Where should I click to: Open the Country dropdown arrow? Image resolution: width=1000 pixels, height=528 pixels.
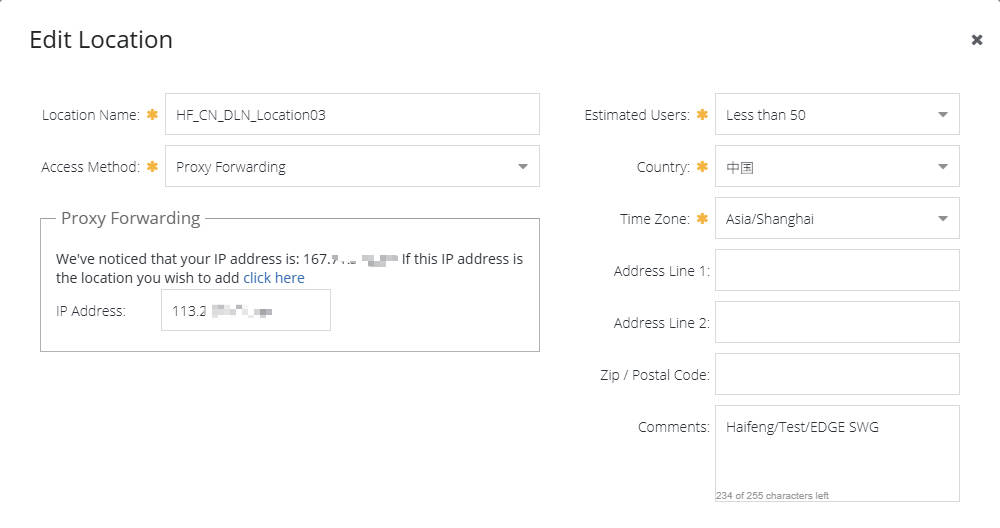[x=943, y=166]
